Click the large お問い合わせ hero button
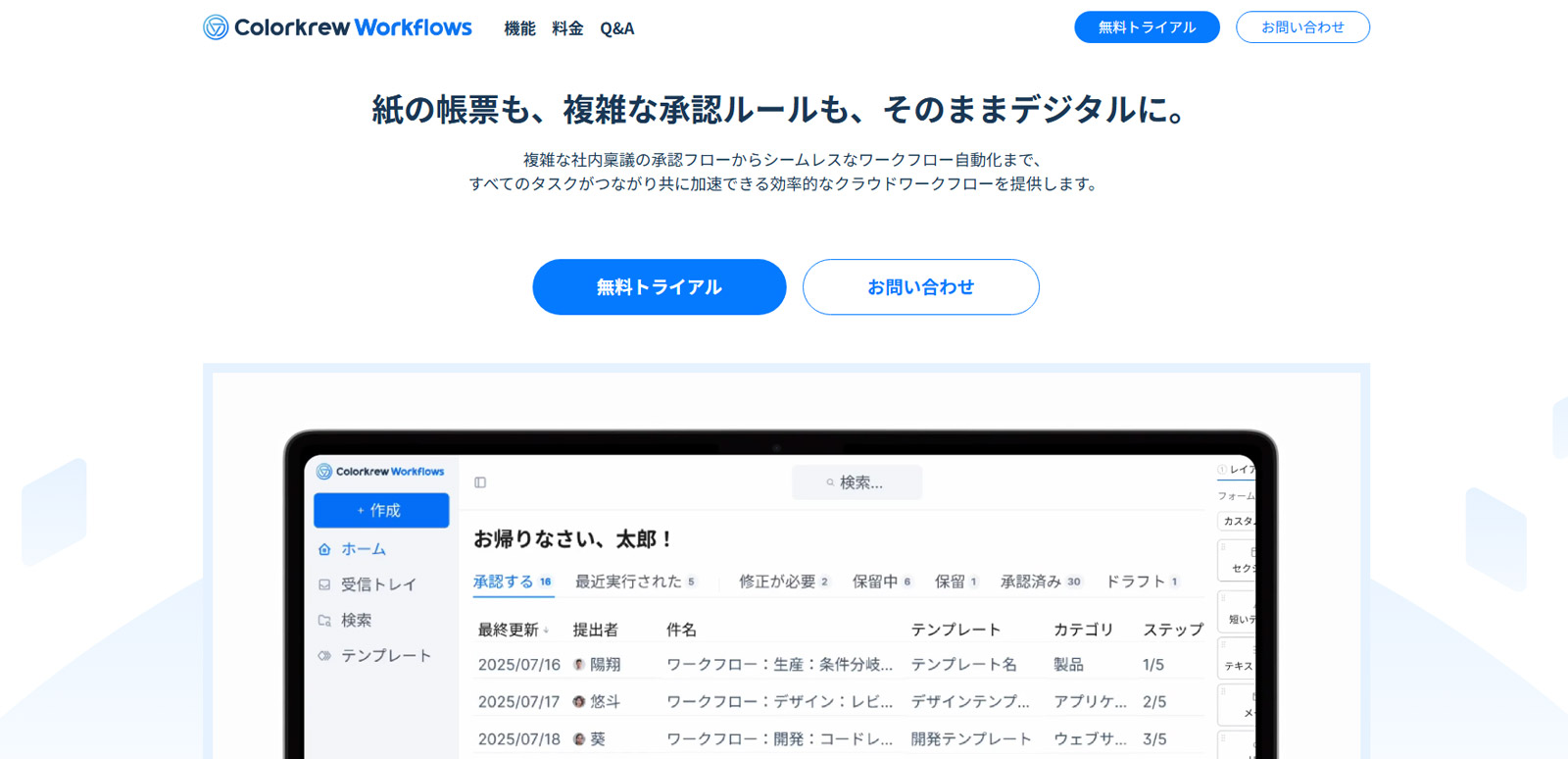1568x759 pixels. (x=921, y=287)
